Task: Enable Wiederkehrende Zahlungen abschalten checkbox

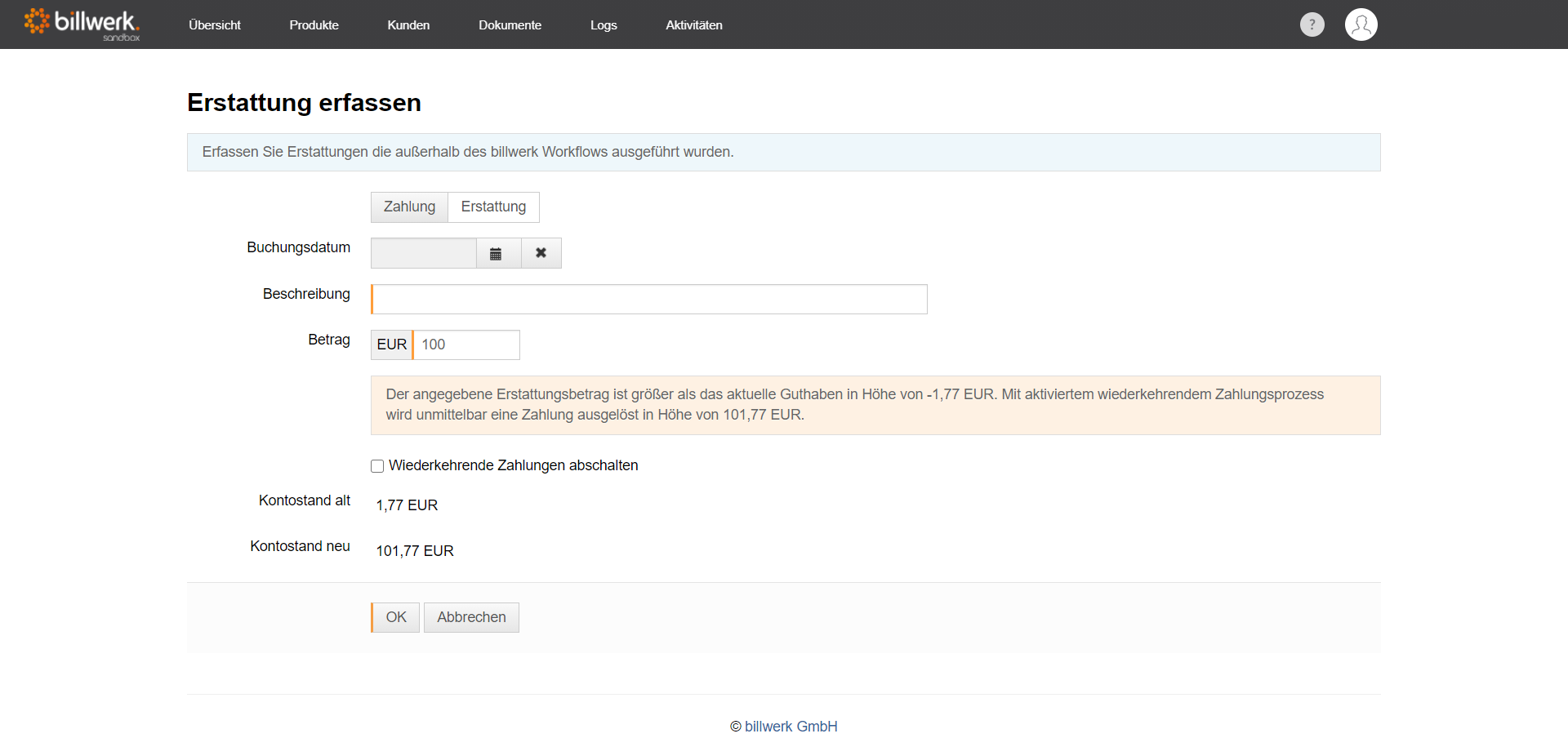Action: (377, 466)
